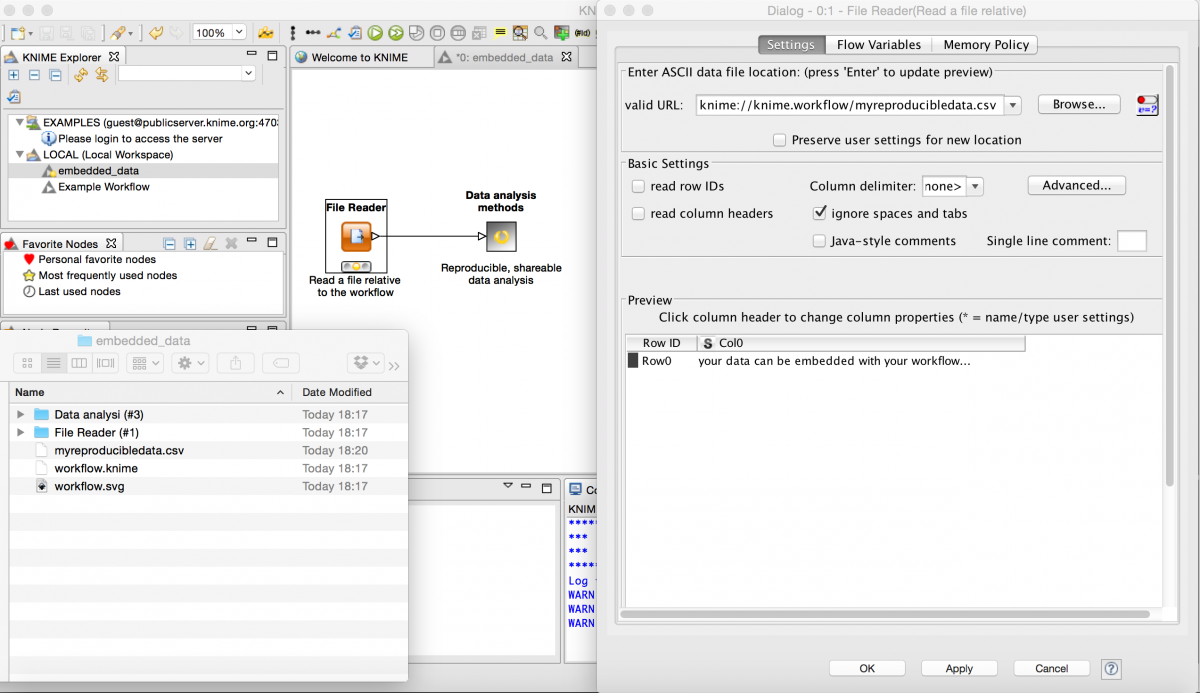Click the Advanced... button

[x=1077, y=185]
